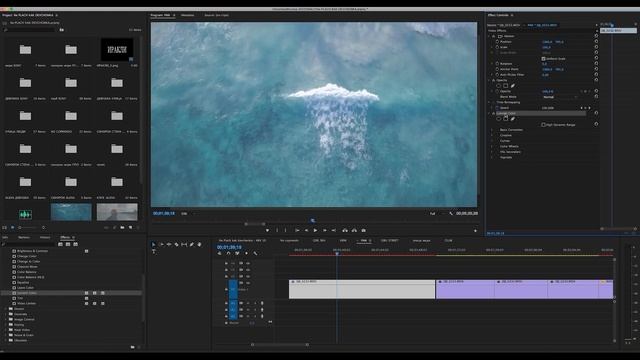Open timeline display settings wrench
Image resolution: width=640 pixels, height=360 pixels.
click(x=255, y=253)
